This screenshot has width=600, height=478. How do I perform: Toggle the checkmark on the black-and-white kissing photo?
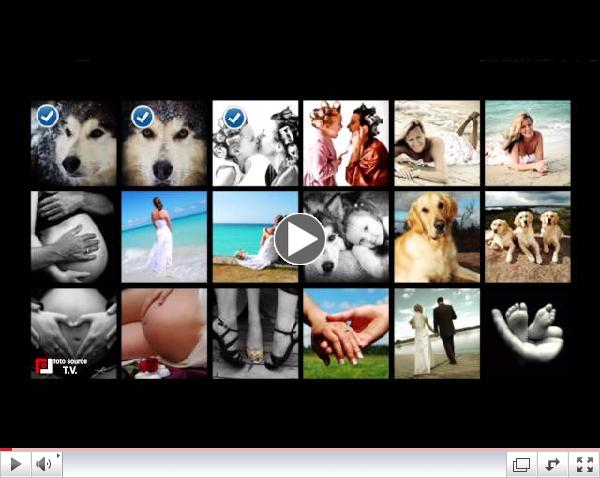click(234, 117)
